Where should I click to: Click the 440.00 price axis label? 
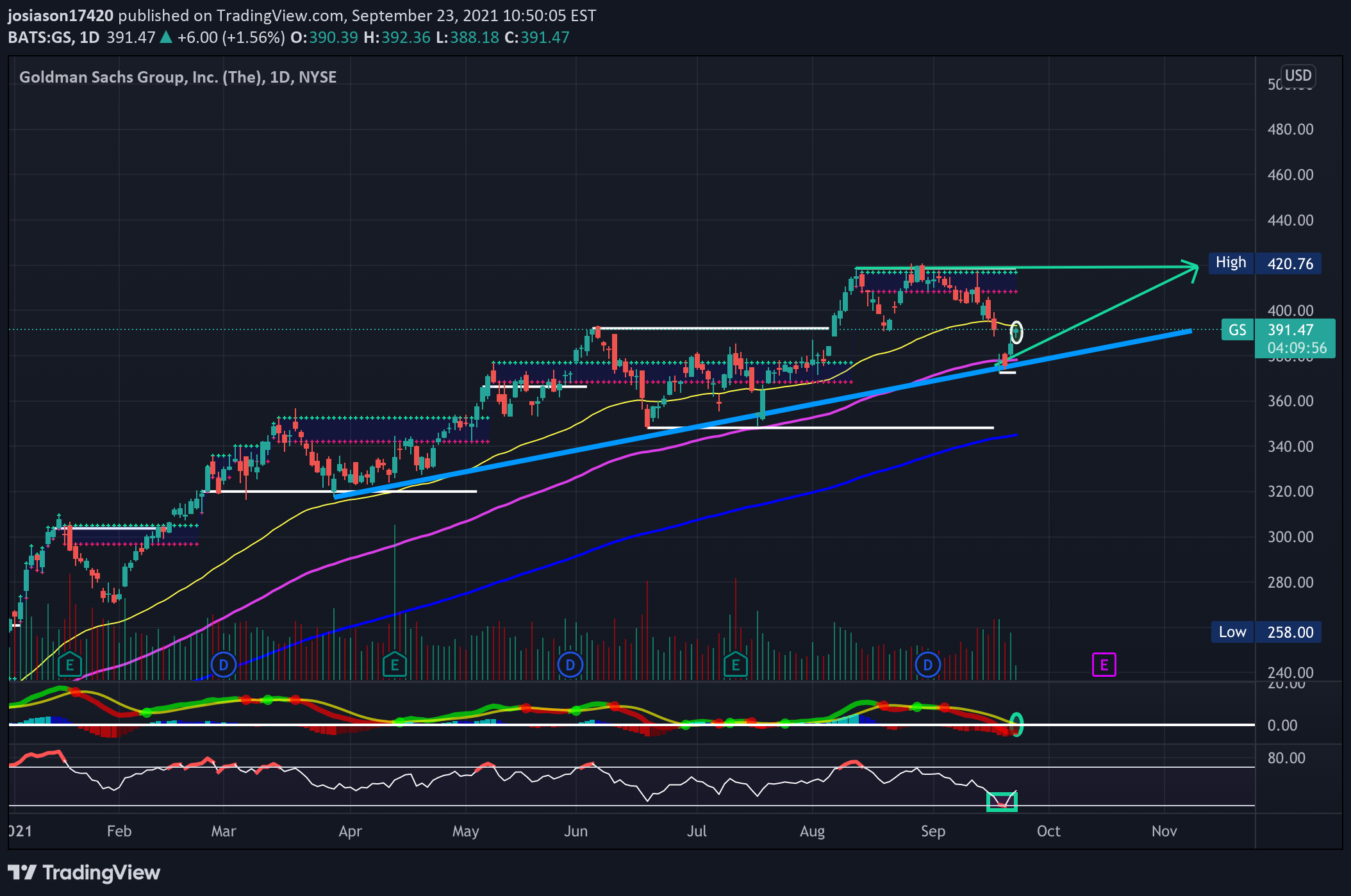[1290, 220]
